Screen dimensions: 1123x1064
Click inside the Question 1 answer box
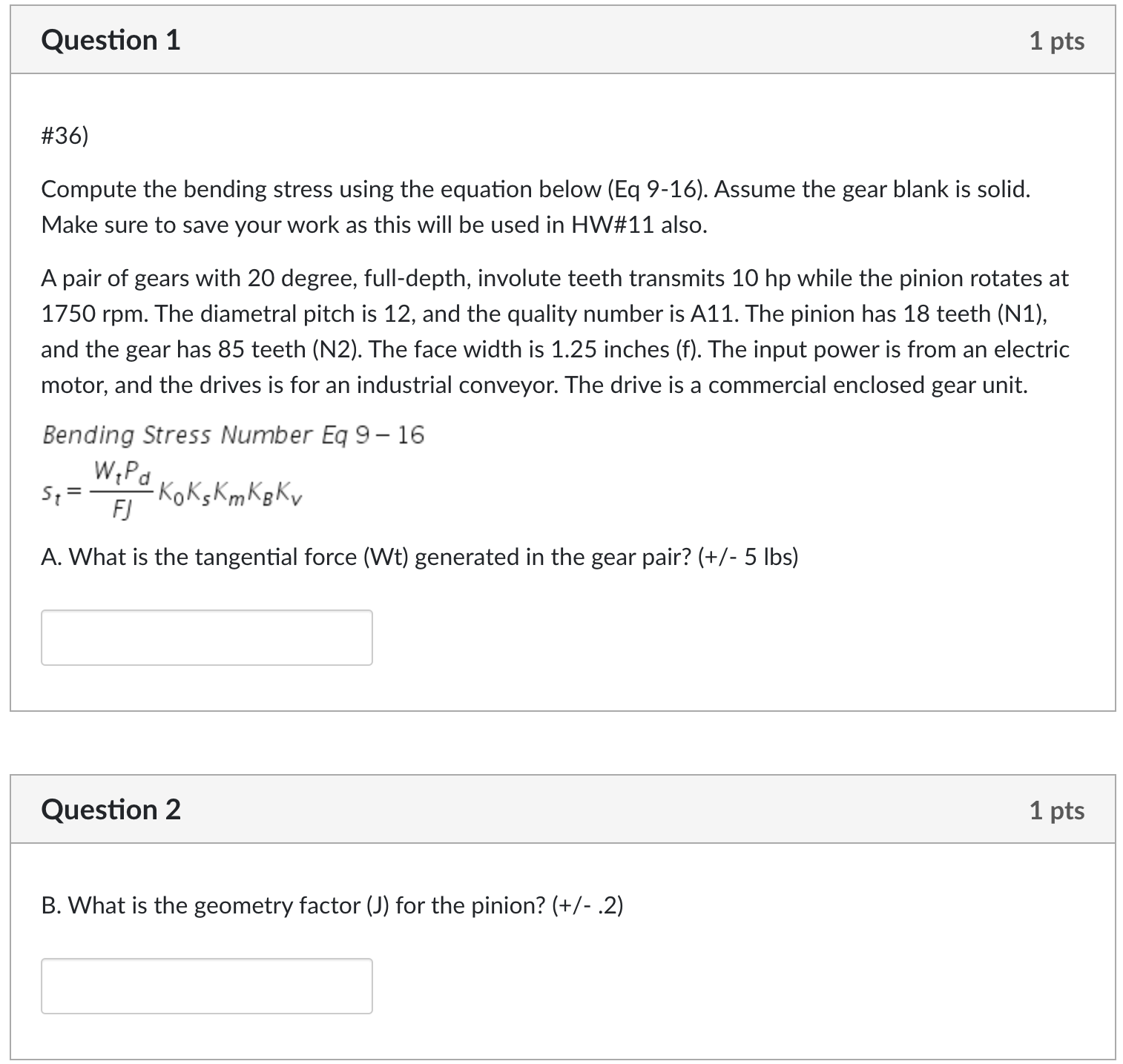tap(206, 636)
